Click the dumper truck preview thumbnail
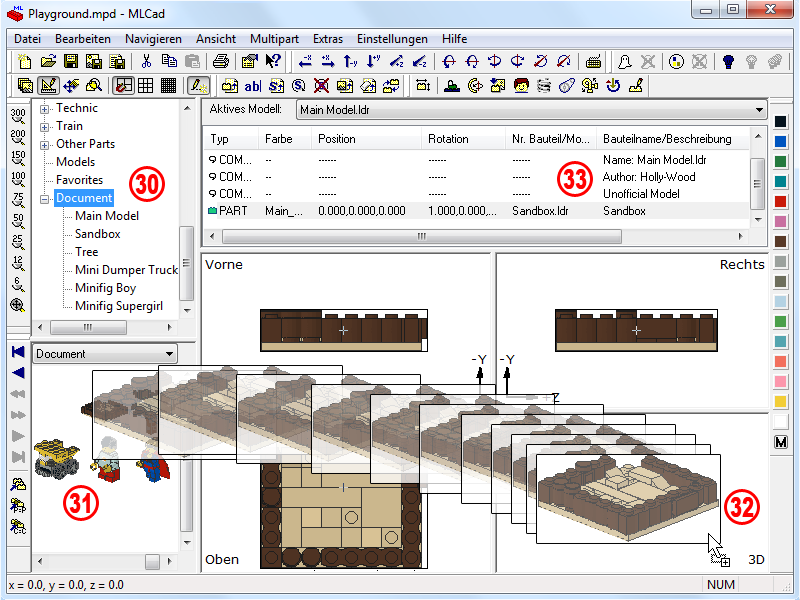This screenshot has height=600, width=800. click(57, 459)
